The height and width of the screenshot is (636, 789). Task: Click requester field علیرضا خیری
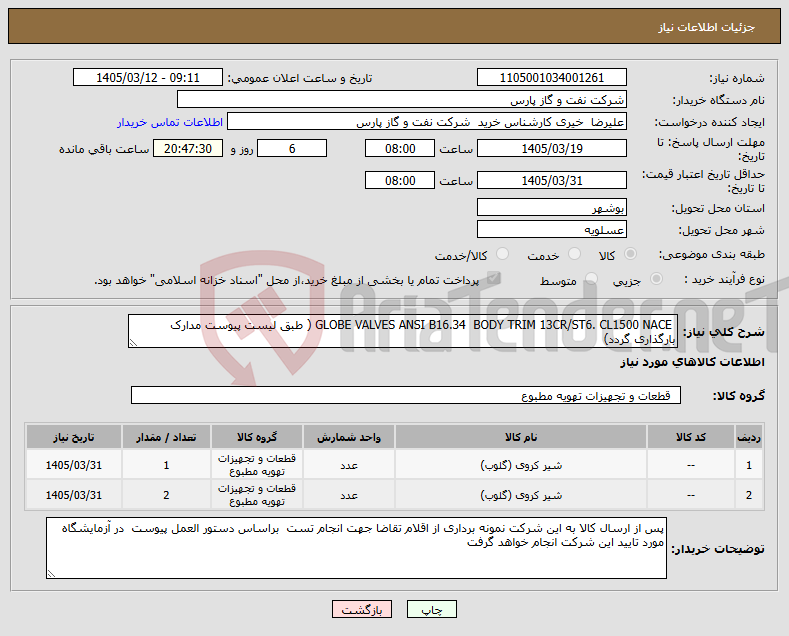point(427,122)
